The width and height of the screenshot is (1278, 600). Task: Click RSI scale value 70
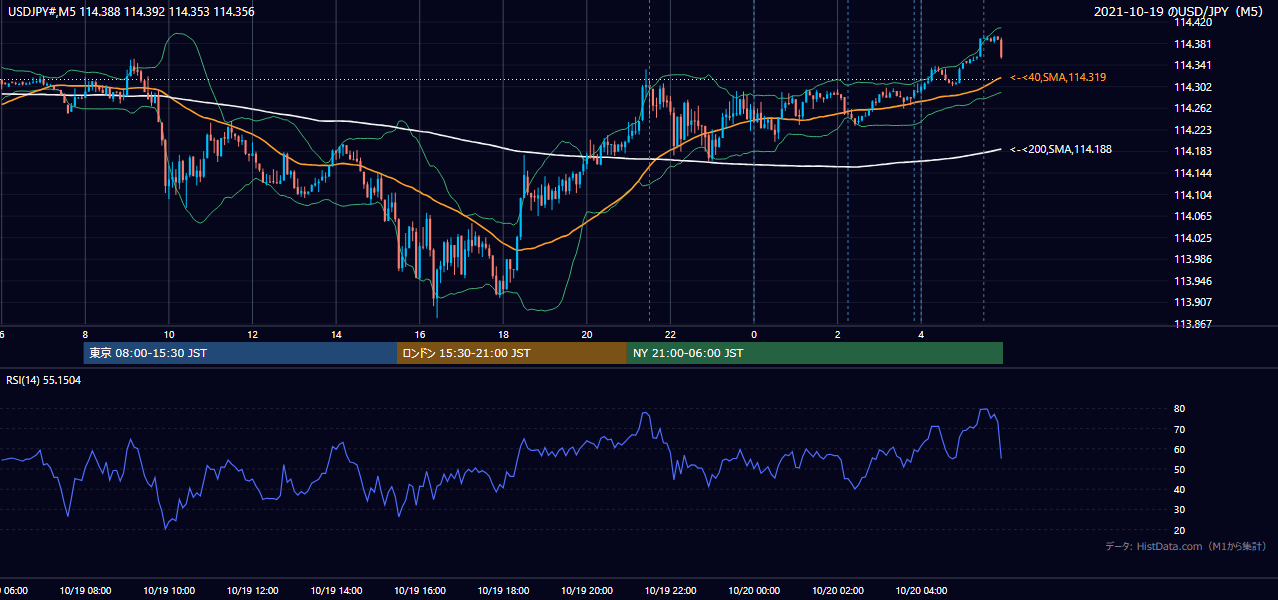click(1179, 429)
